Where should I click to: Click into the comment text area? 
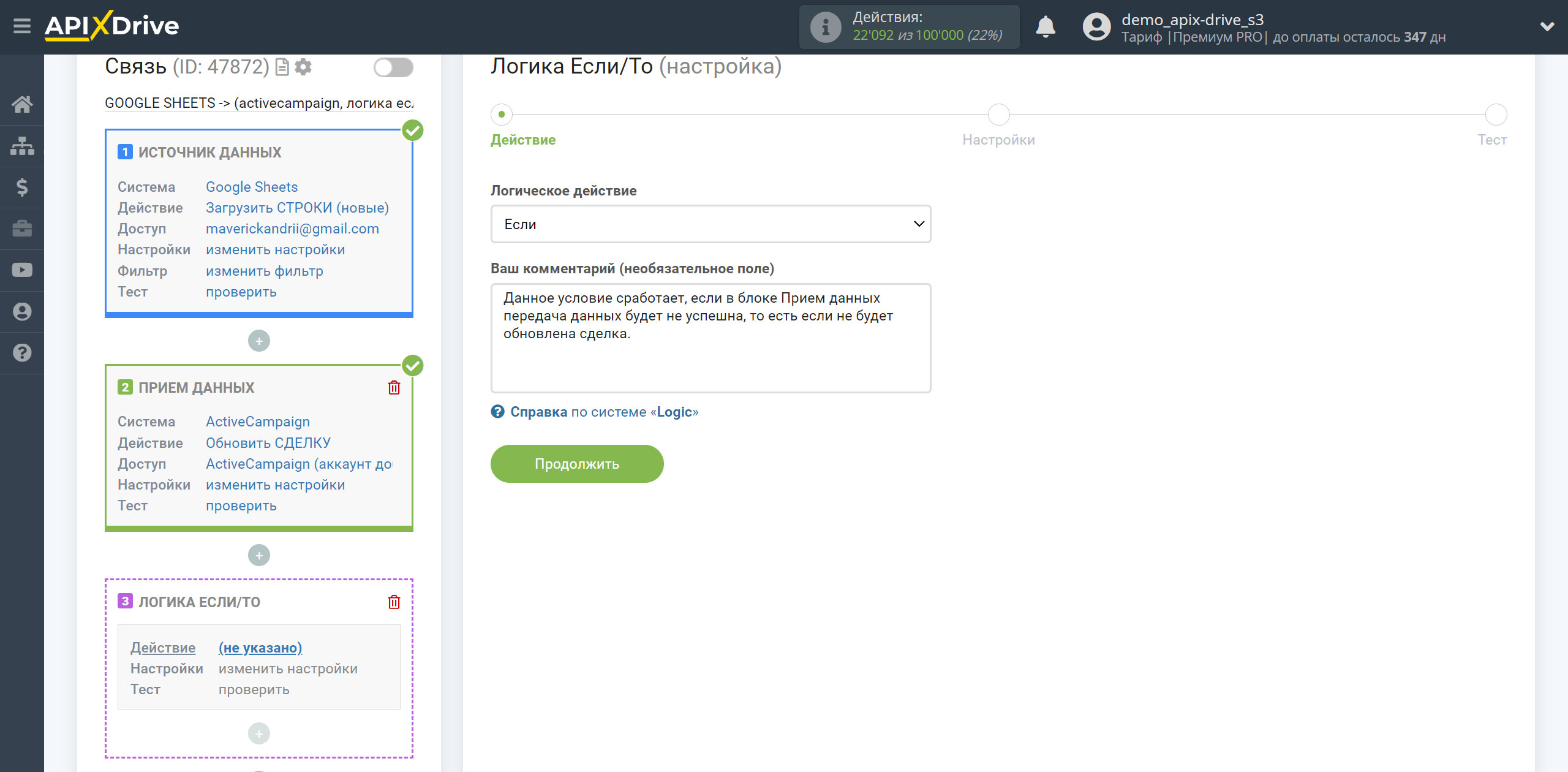tap(710, 338)
